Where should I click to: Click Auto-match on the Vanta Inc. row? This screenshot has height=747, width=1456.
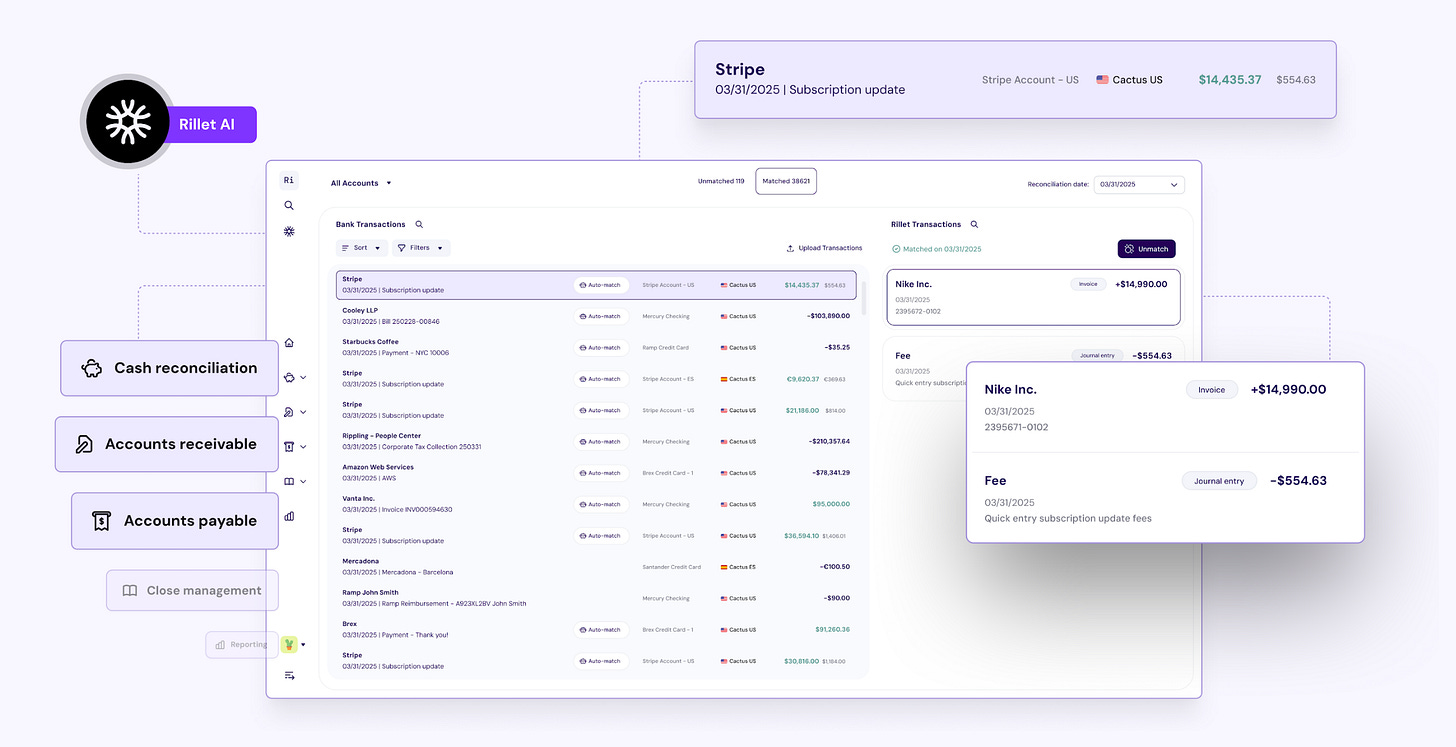pos(601,504)
